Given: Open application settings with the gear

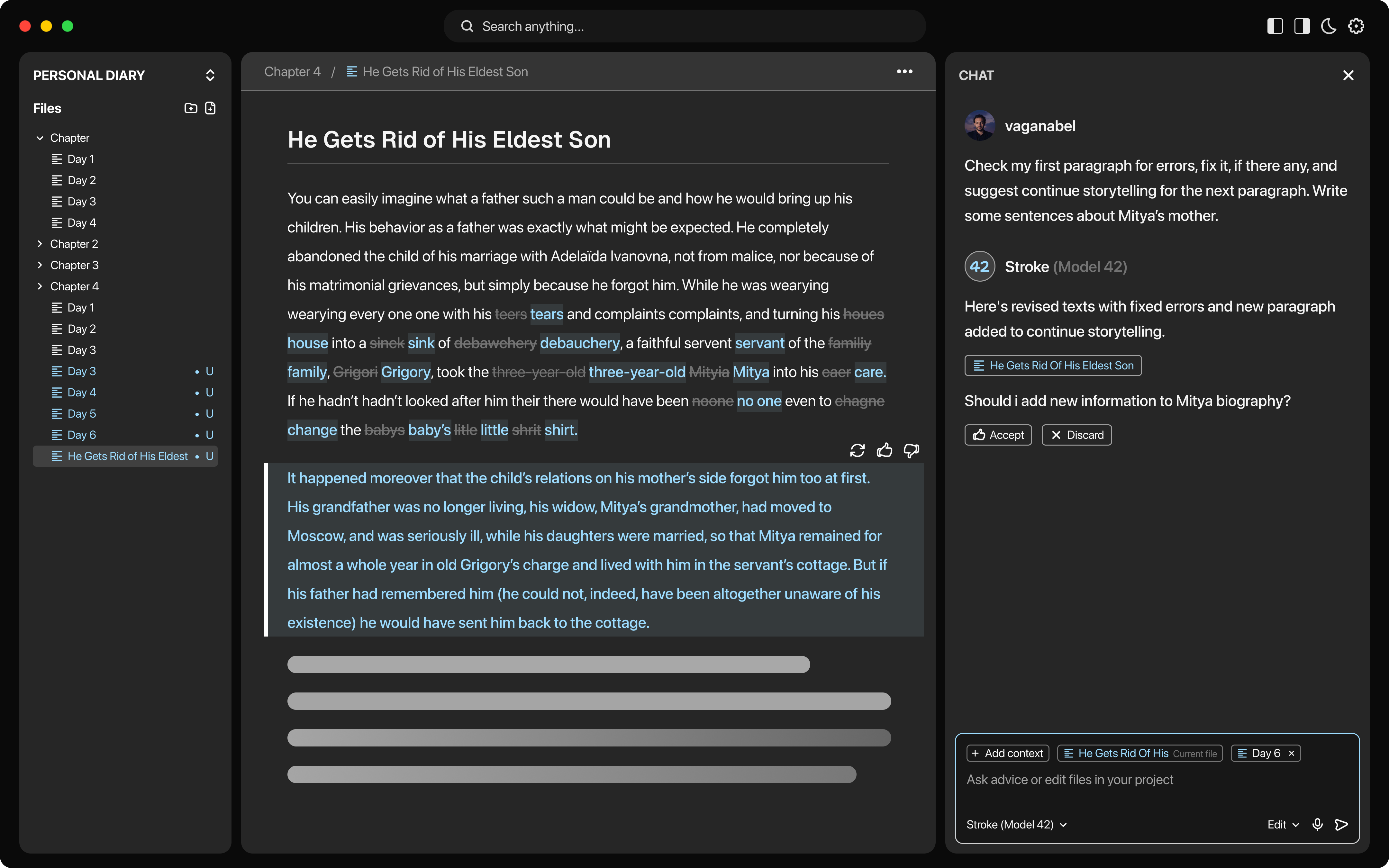Looking at the screenshot, I should coord(1356,26).
